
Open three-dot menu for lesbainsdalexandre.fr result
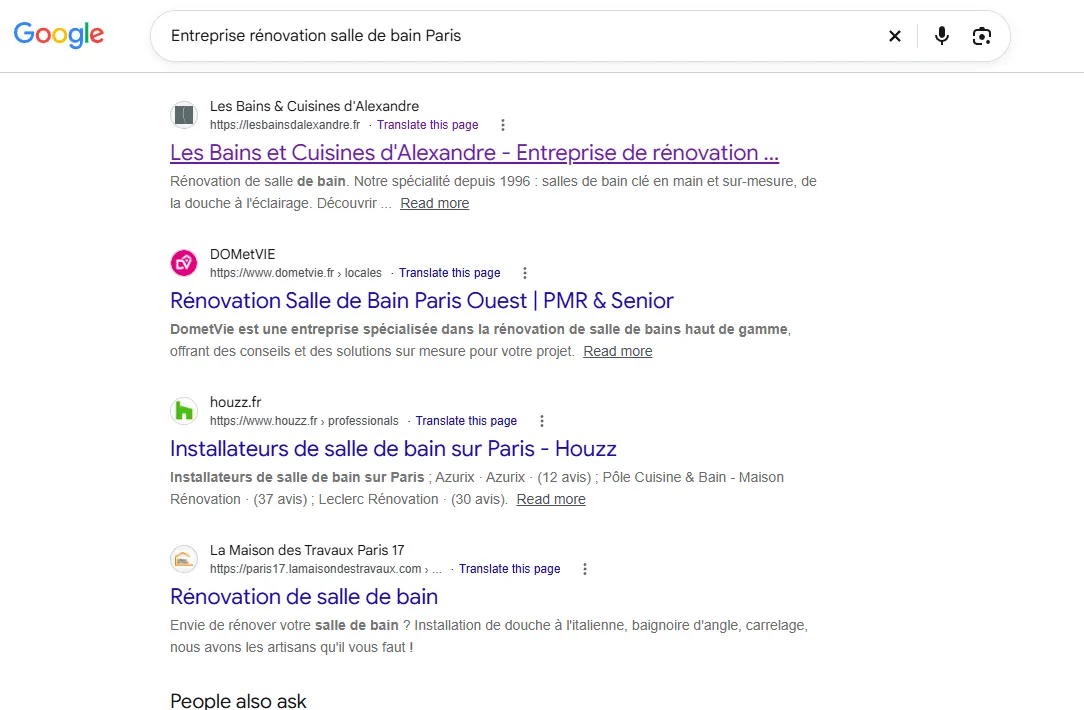coord(503,125)
